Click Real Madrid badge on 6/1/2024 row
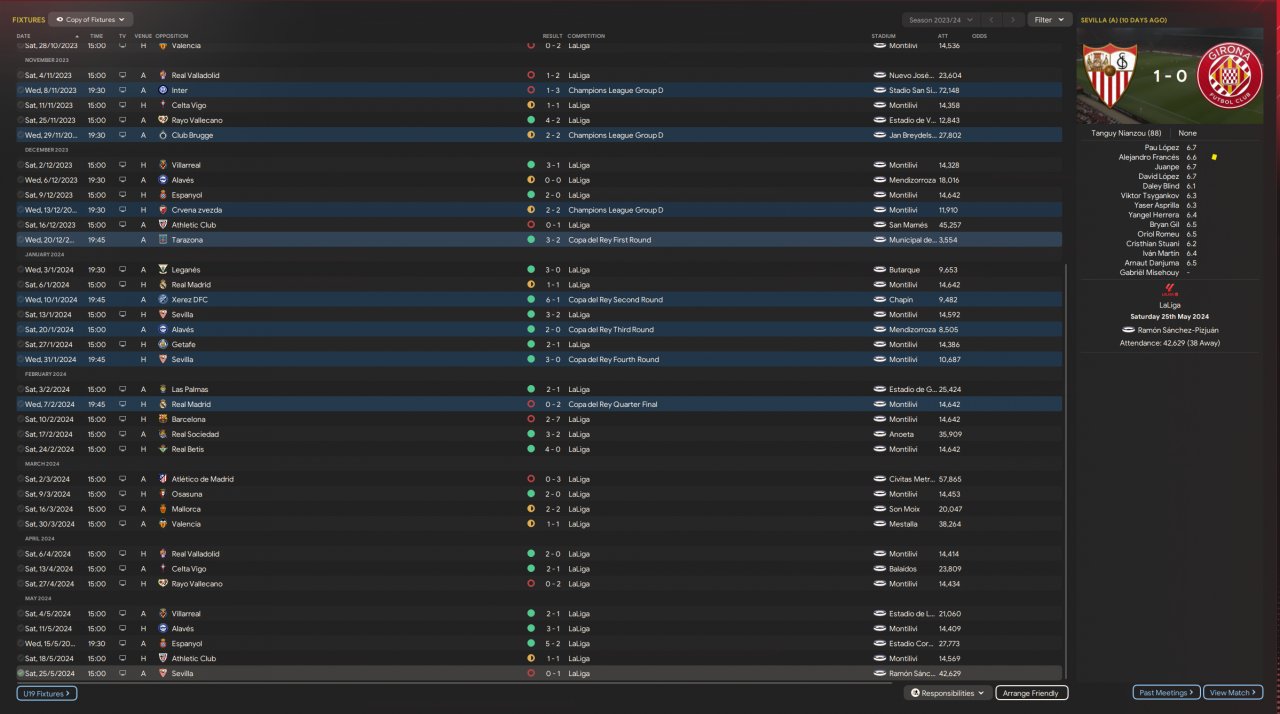The height and width of the screenshot is (714, 1280). 163,285
